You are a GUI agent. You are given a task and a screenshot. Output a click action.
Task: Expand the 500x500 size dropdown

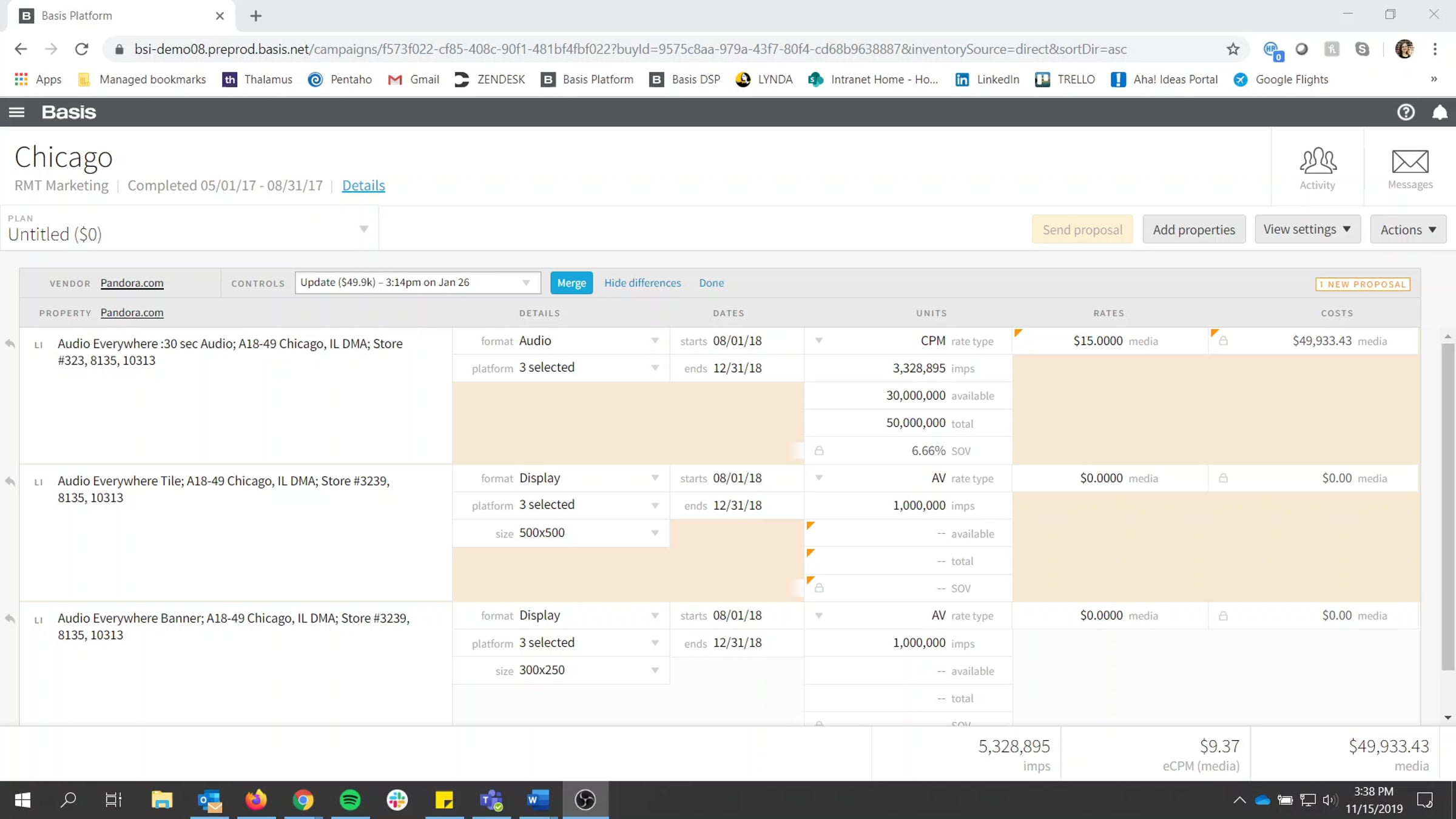tap(655, 533)
